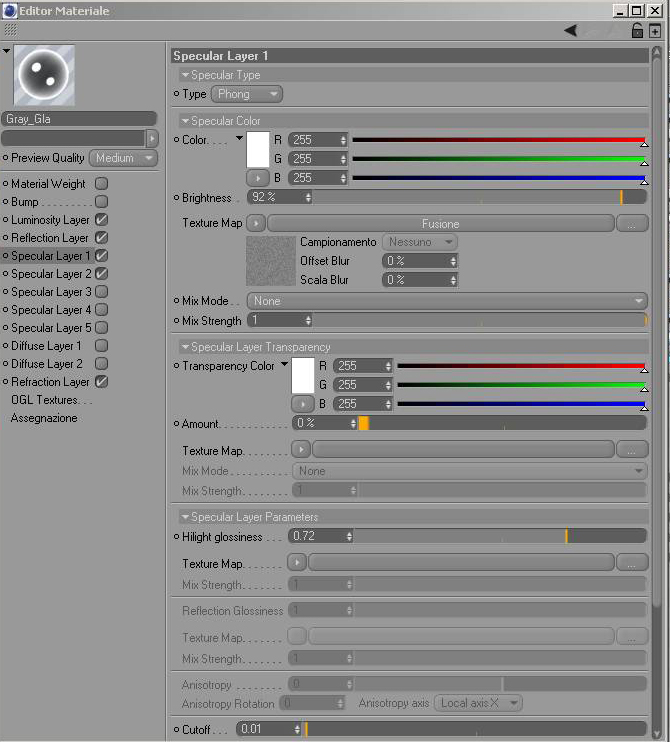Open Transparency Texture Map arrow button
670x742 pixels.
[301, 449]
